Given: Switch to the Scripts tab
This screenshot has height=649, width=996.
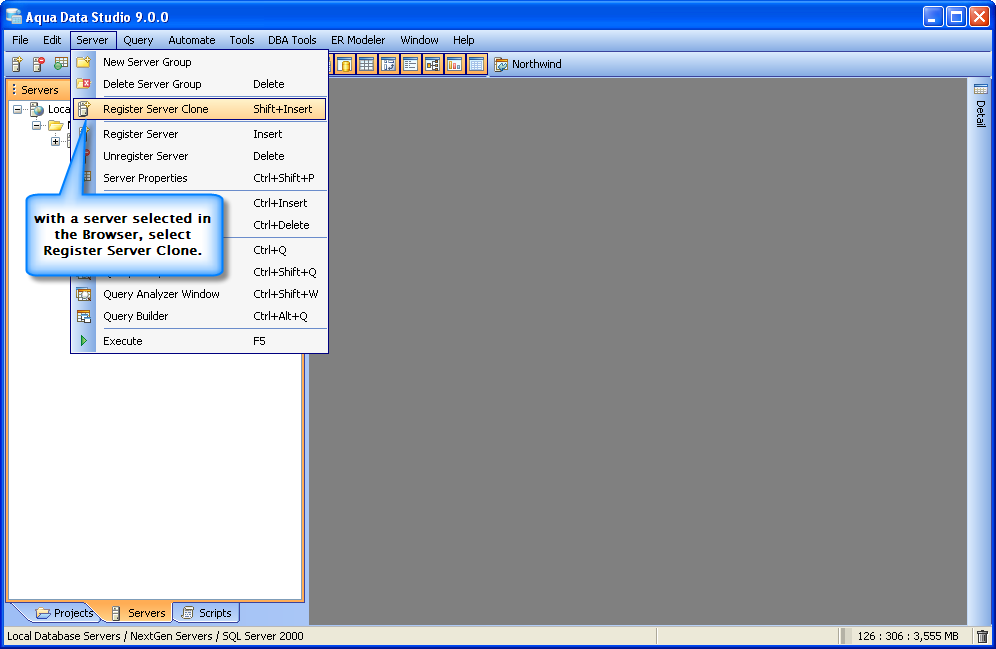Looking at the screenshot, I should coord(206,613).
